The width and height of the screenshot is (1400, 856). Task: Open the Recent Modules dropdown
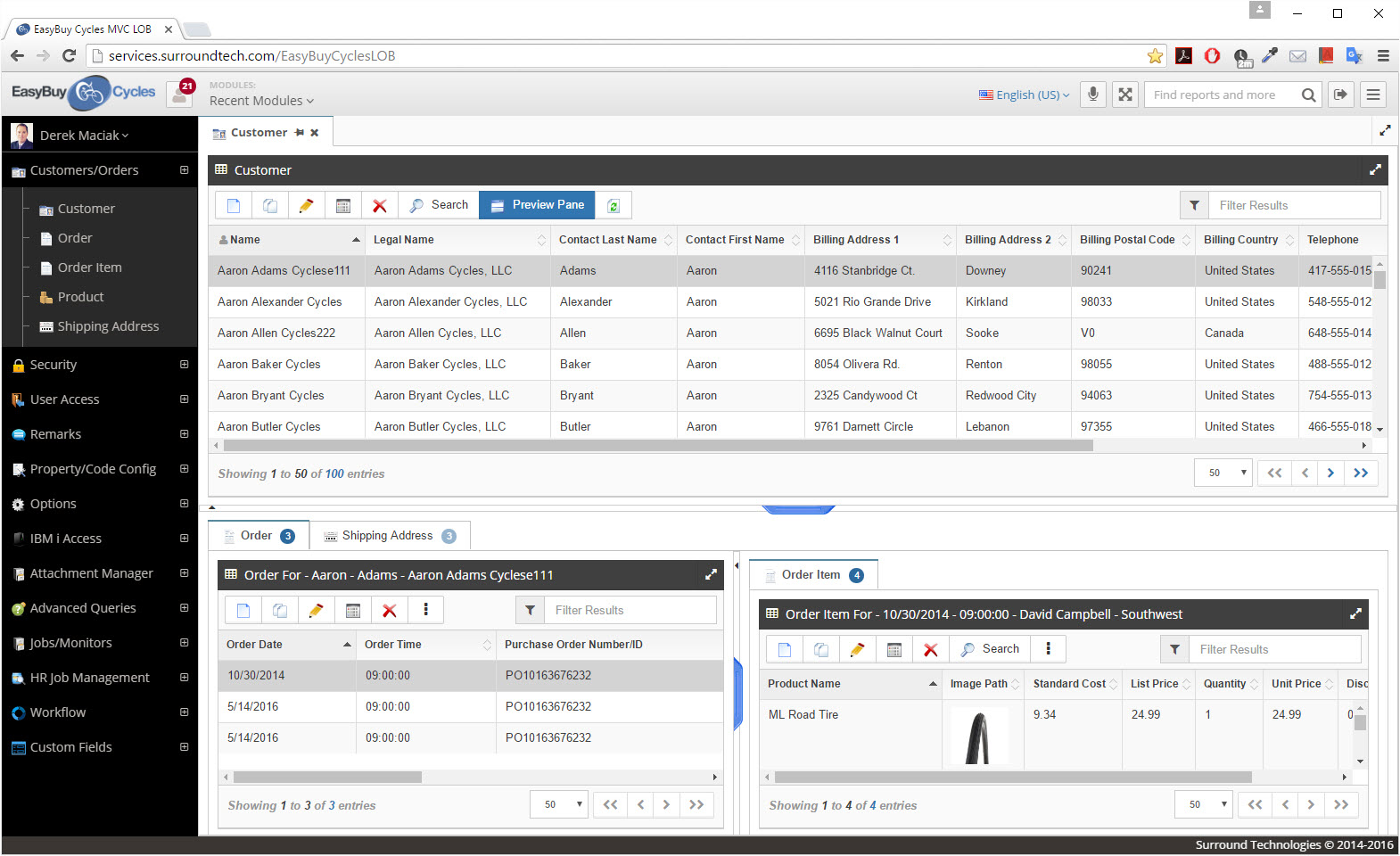(x=261, y=101)
